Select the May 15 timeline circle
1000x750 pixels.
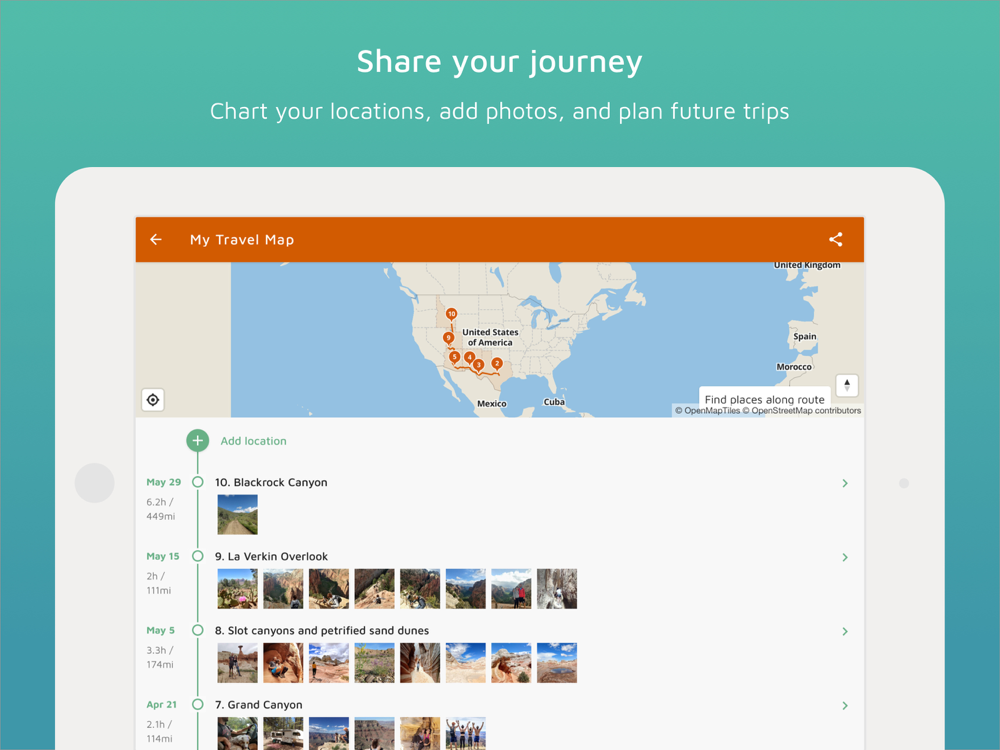pos(198,556)
